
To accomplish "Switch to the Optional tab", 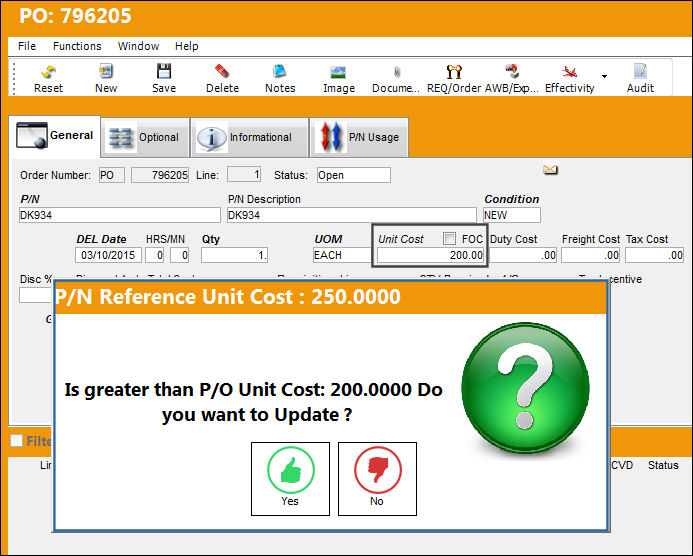I will [x=145, y=137].
